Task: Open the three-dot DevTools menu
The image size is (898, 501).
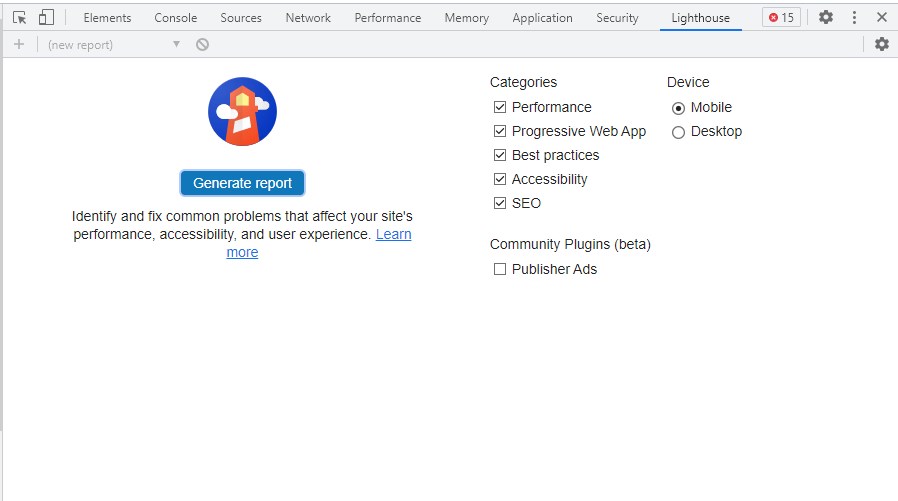Action: click(x=854, y=17)
